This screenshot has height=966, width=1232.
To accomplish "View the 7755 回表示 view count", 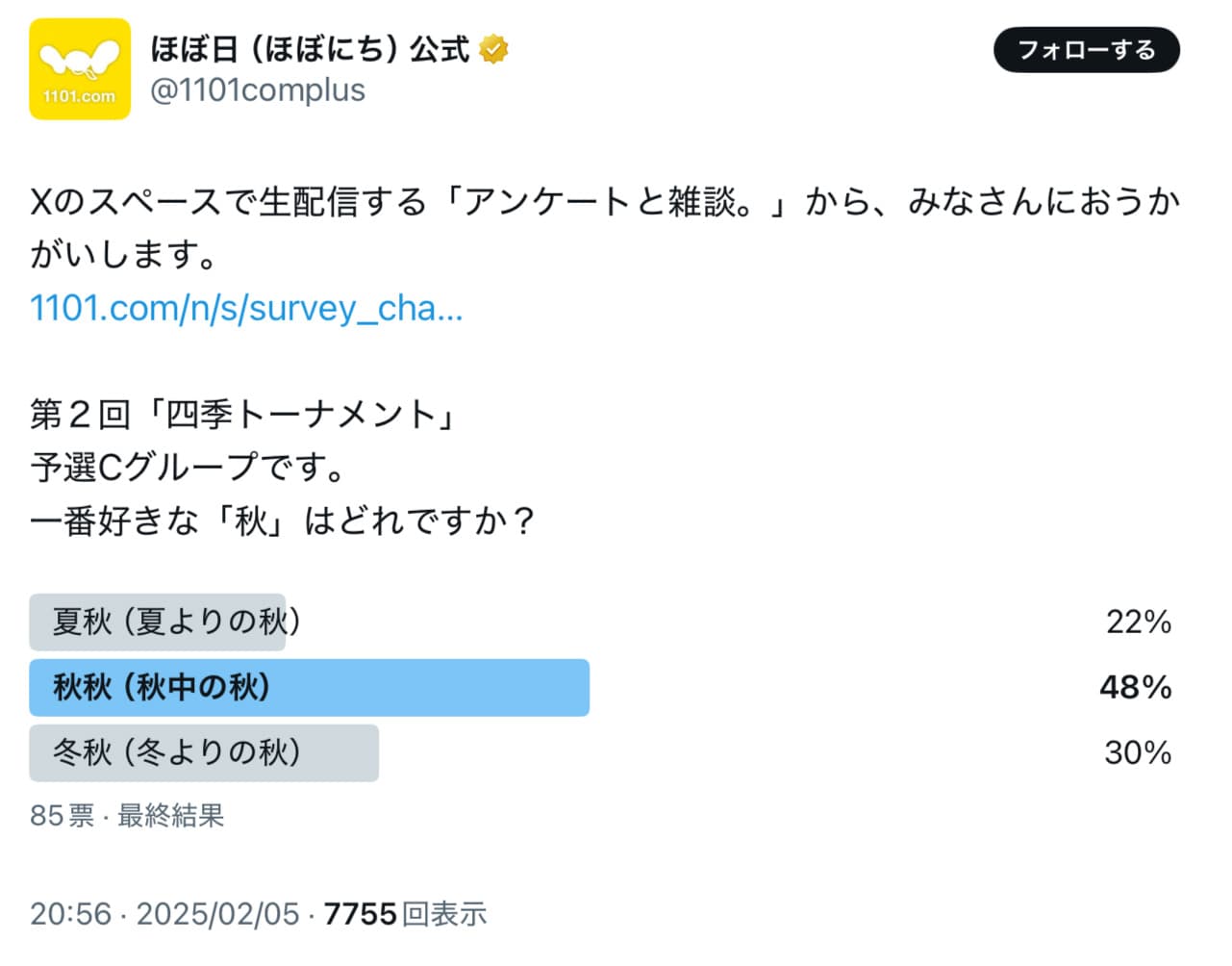I will point(405,913).
